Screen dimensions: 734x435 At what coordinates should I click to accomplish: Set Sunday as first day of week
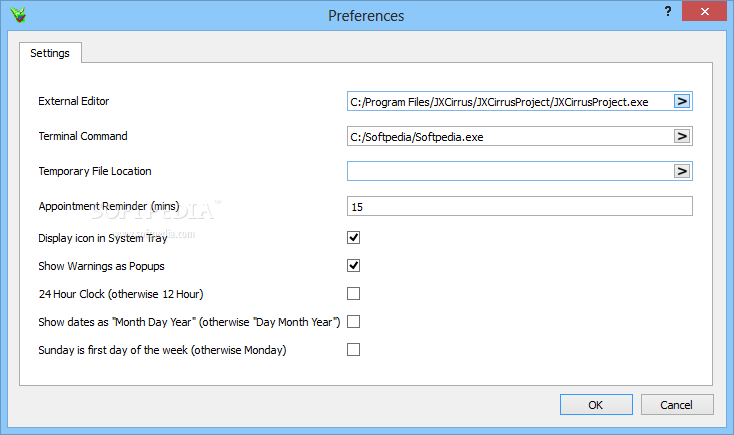pos(353,350)
